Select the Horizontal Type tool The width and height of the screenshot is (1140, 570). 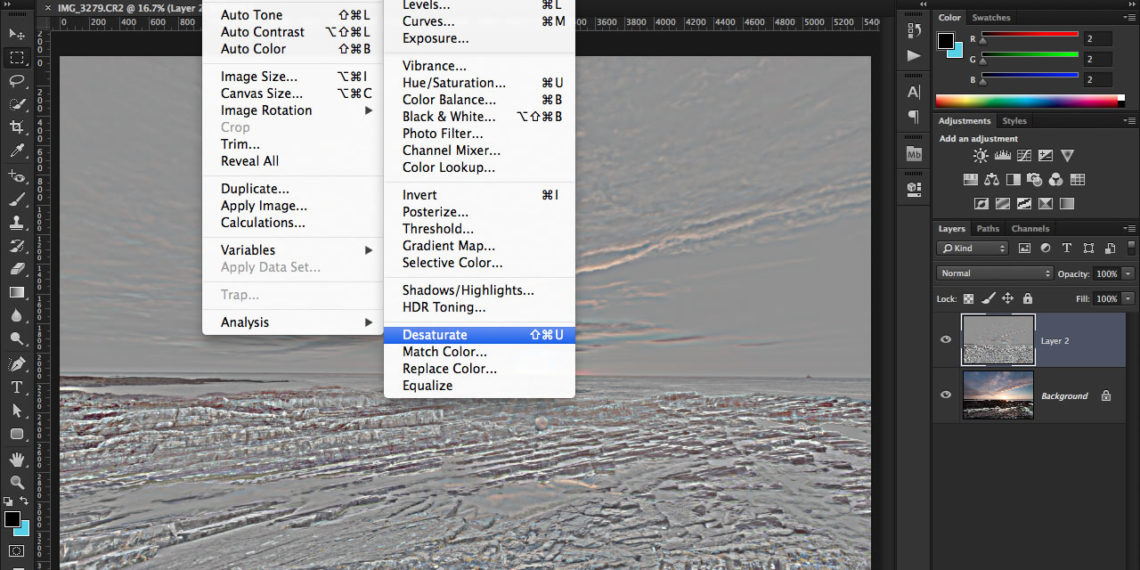(17, 387)
